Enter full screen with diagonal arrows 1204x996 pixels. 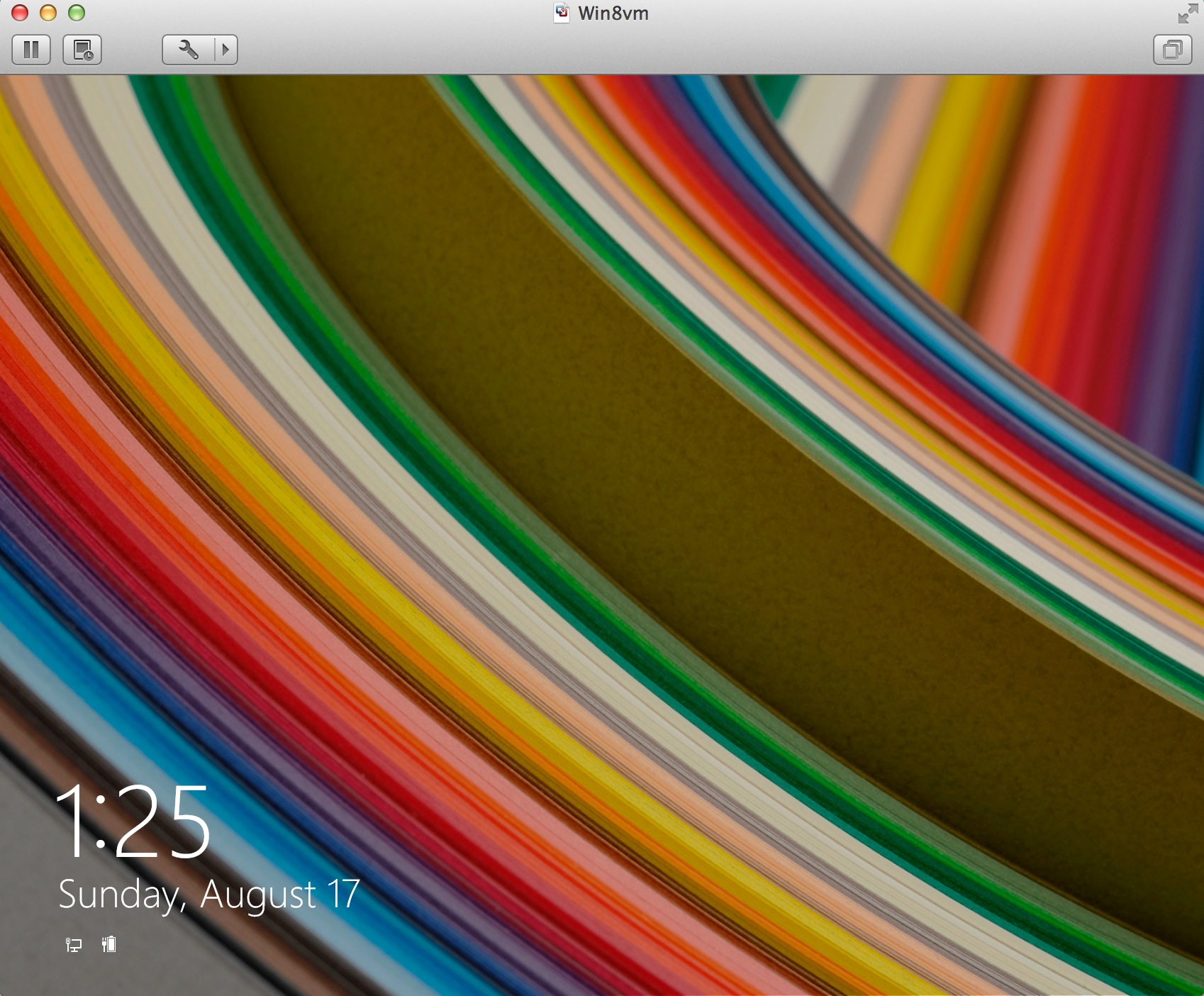(1188, 13)
